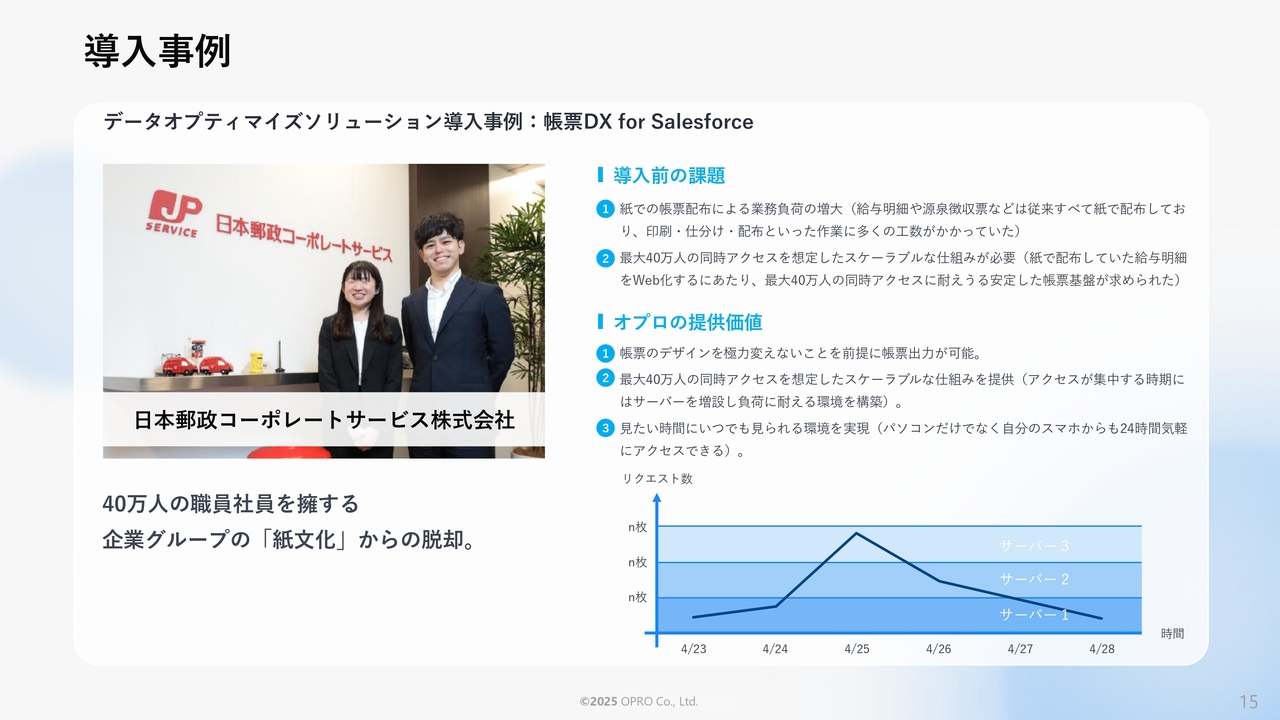Click the サーバー 1 chart band label
1280x720 pixels.
coord(1034,614)
